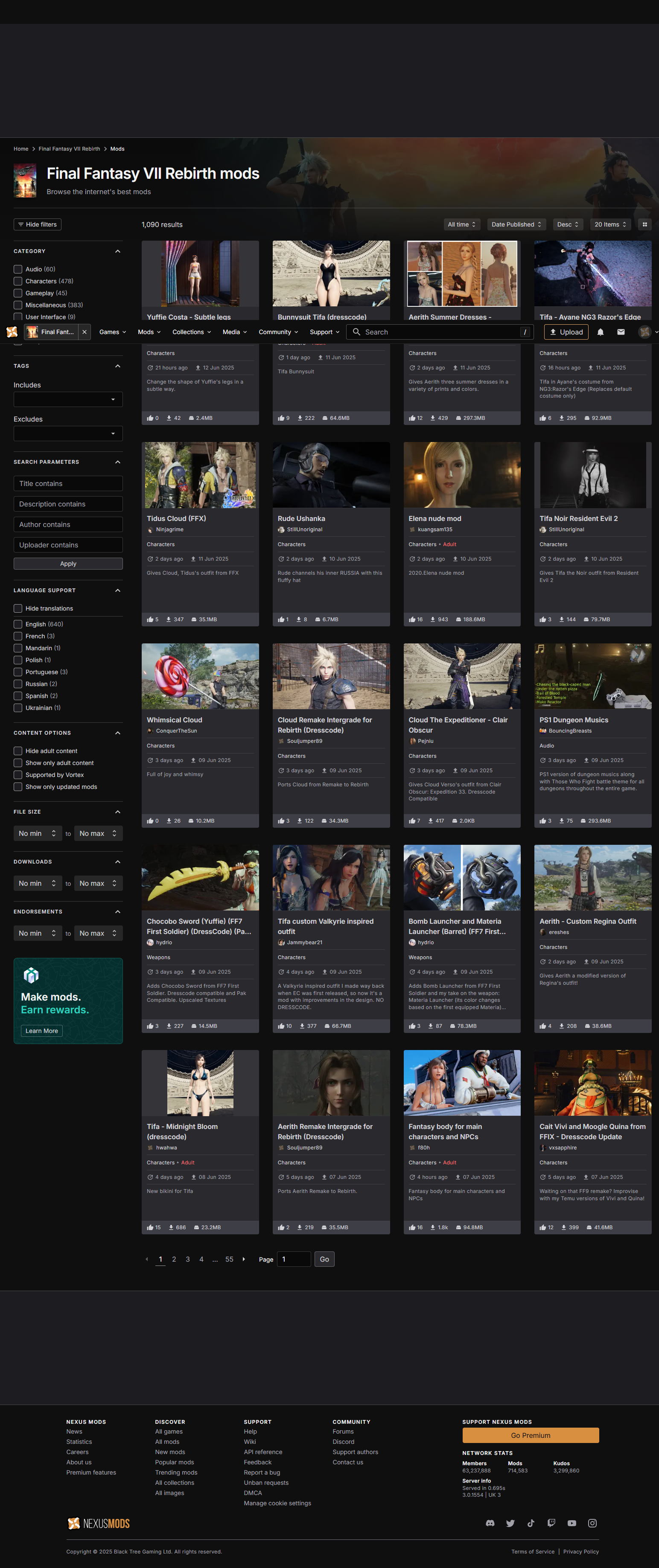
Task: Open TikTok icon in the footer
Action: pyautogui.click(x=531, y=1523)
